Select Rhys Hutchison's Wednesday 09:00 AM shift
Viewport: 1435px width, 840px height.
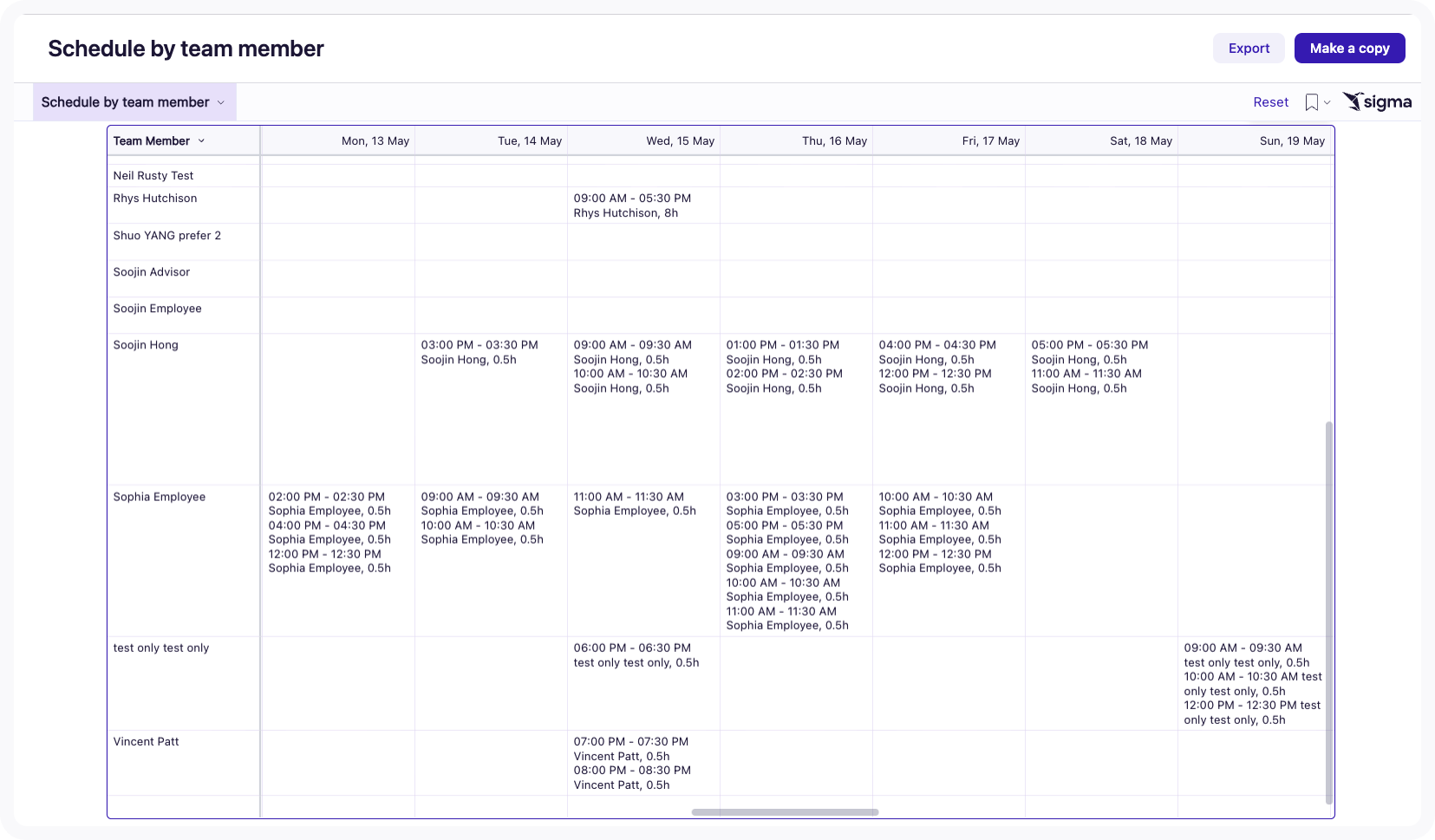(632, 205)
